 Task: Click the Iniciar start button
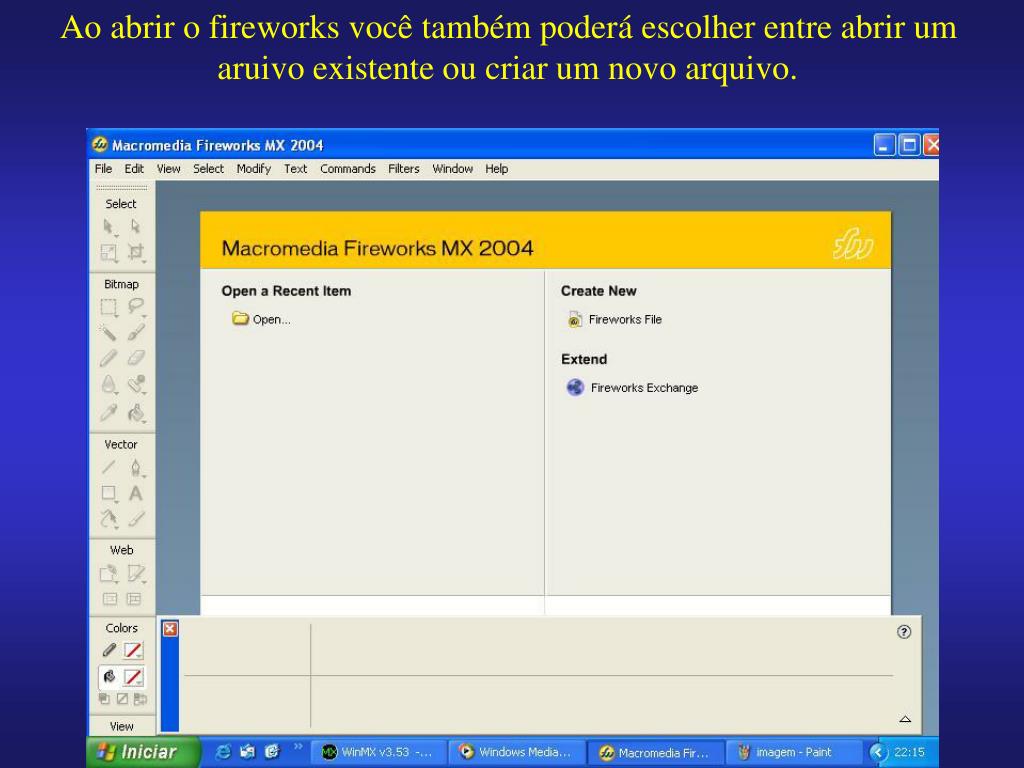(144, 752)
